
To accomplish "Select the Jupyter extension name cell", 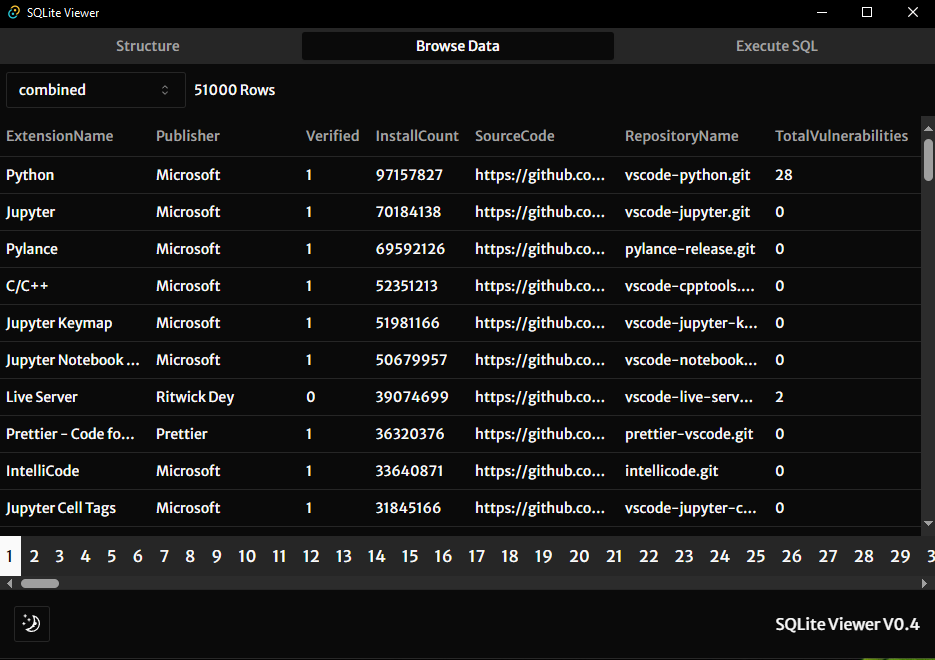I will (x=30, y=212).
